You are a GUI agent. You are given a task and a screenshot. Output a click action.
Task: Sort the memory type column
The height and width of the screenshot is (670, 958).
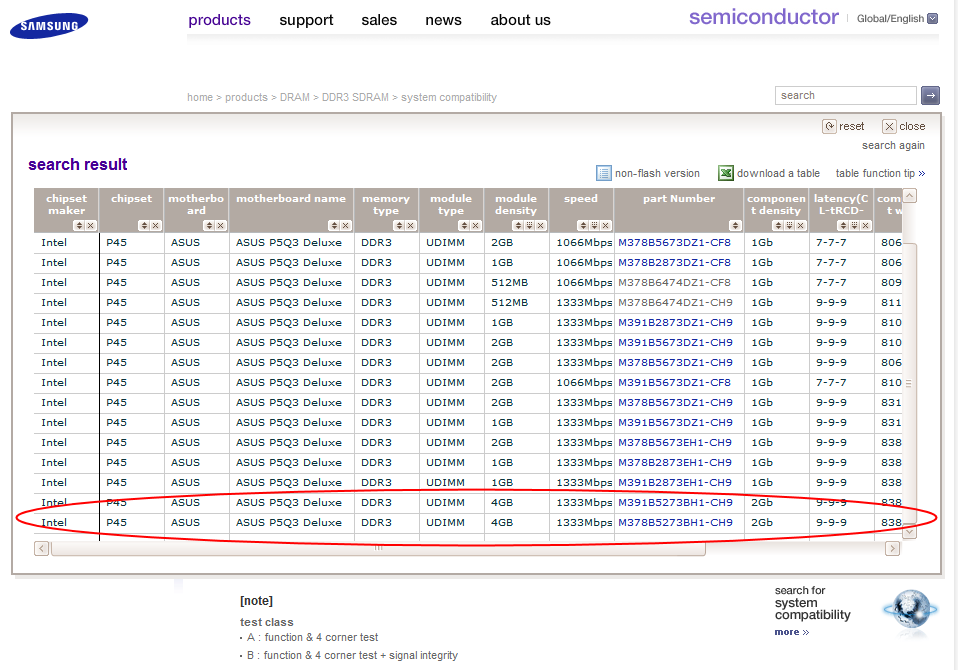click(399, 225)
